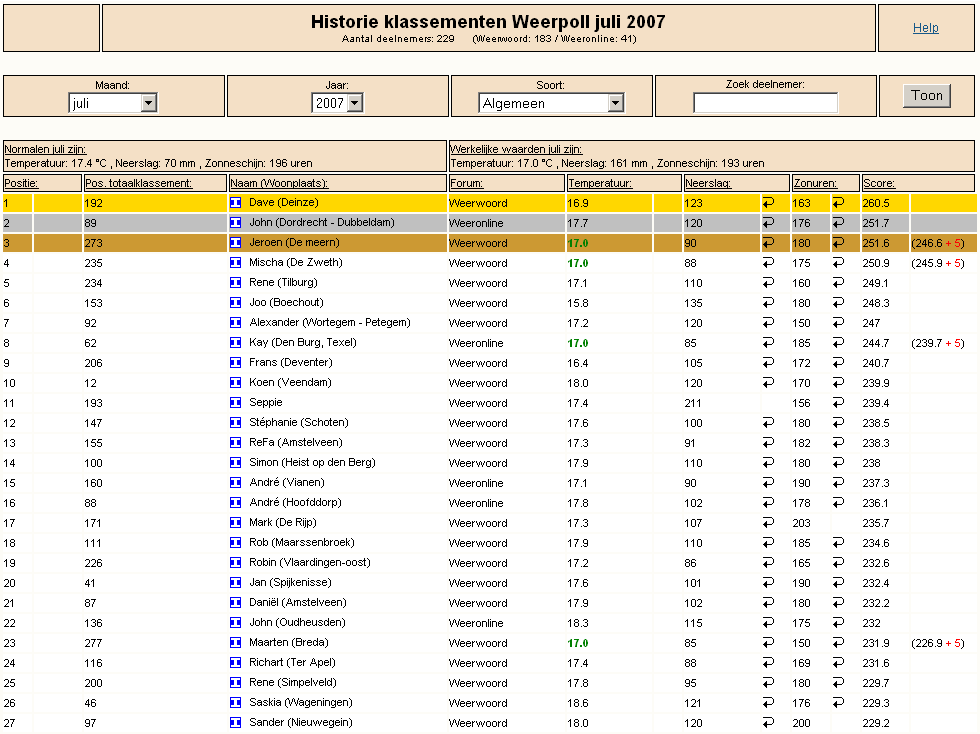Sort by the Score column header
Screen dimensions: 980x734
coord(879,183)
